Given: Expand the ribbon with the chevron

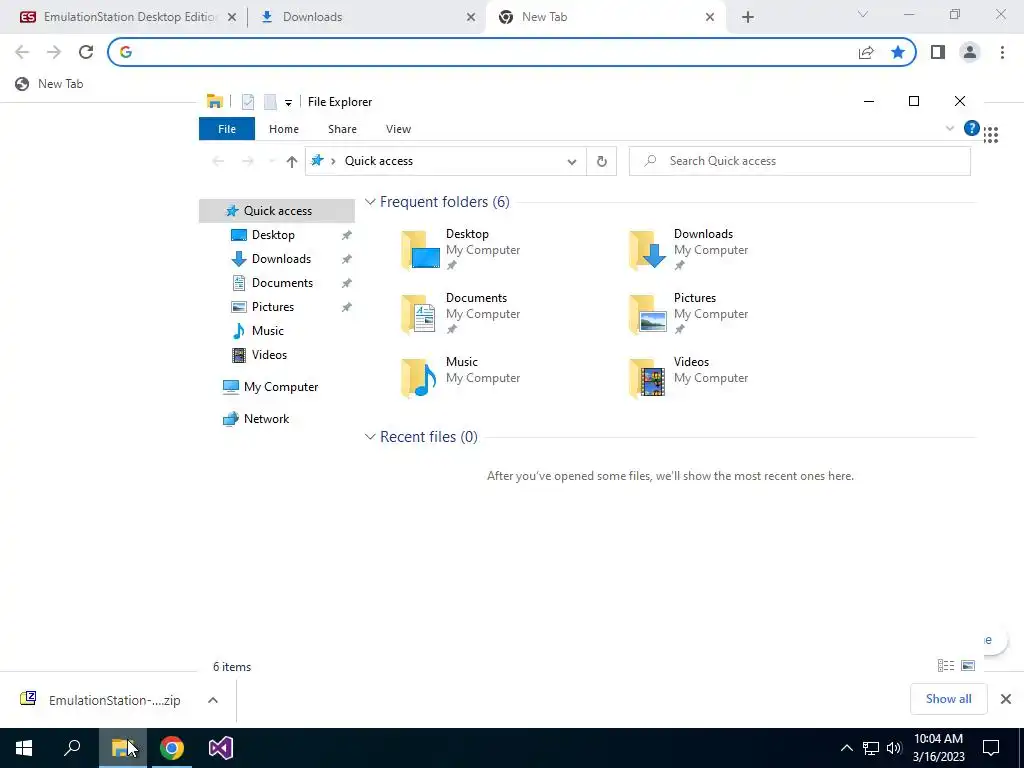Looking at the screenshot, I should (x=950, y=129).
